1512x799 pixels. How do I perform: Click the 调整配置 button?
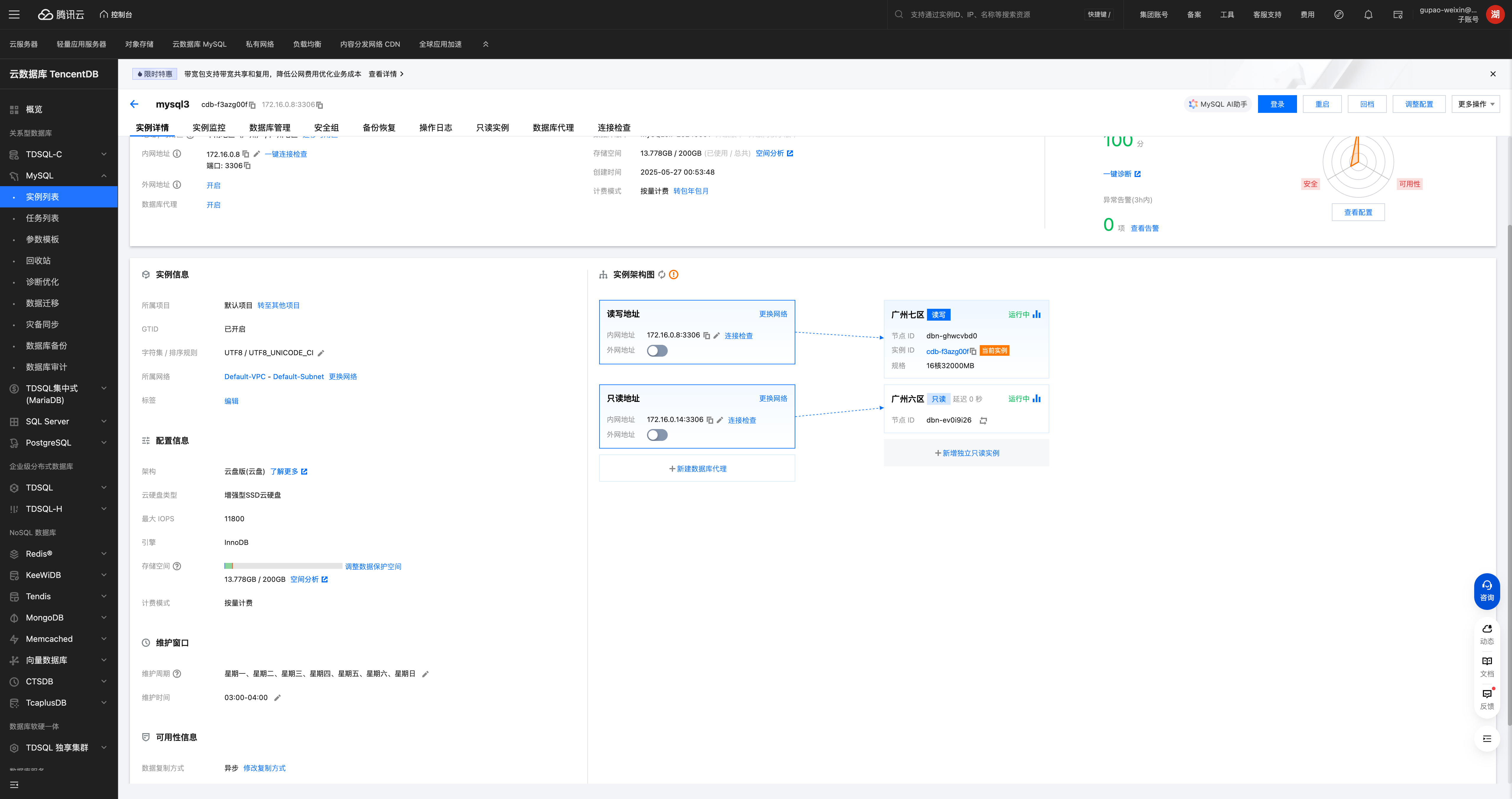[1419, 104]
